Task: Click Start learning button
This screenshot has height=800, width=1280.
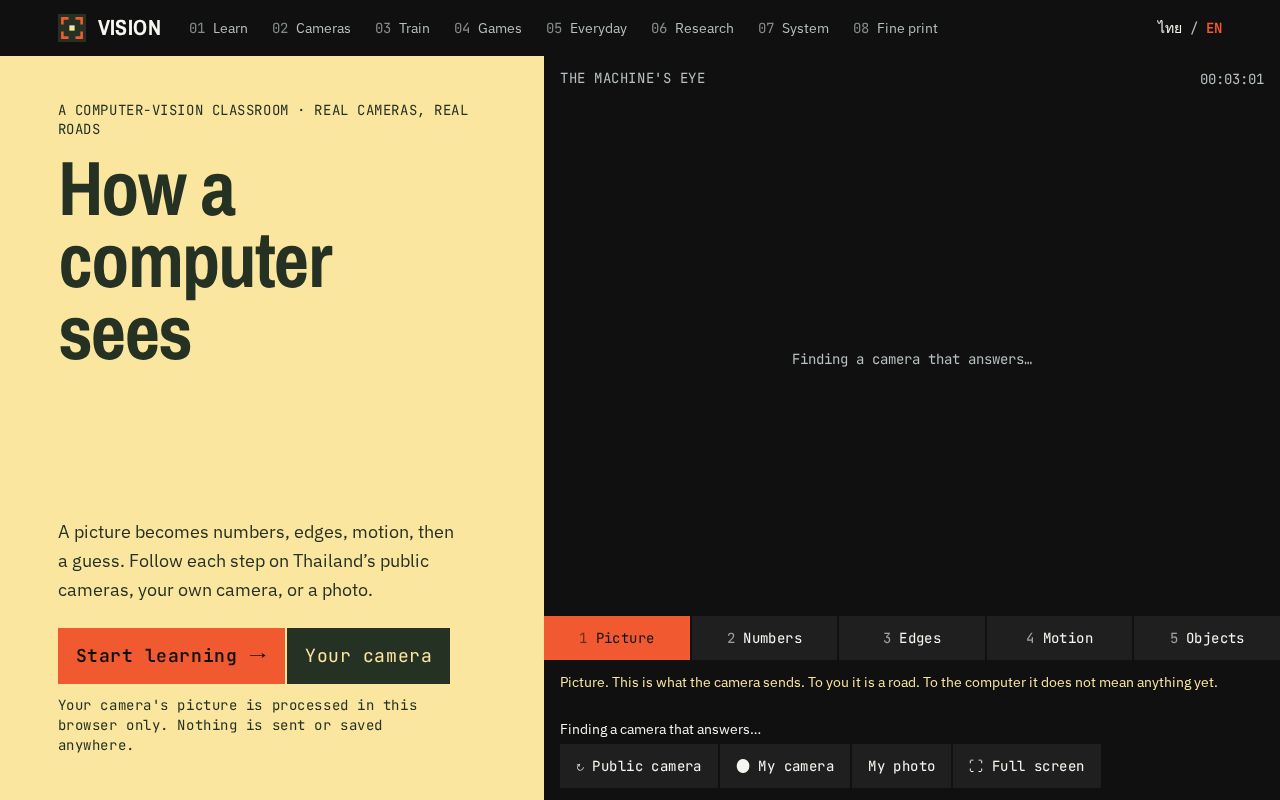Action: point(171,656)
